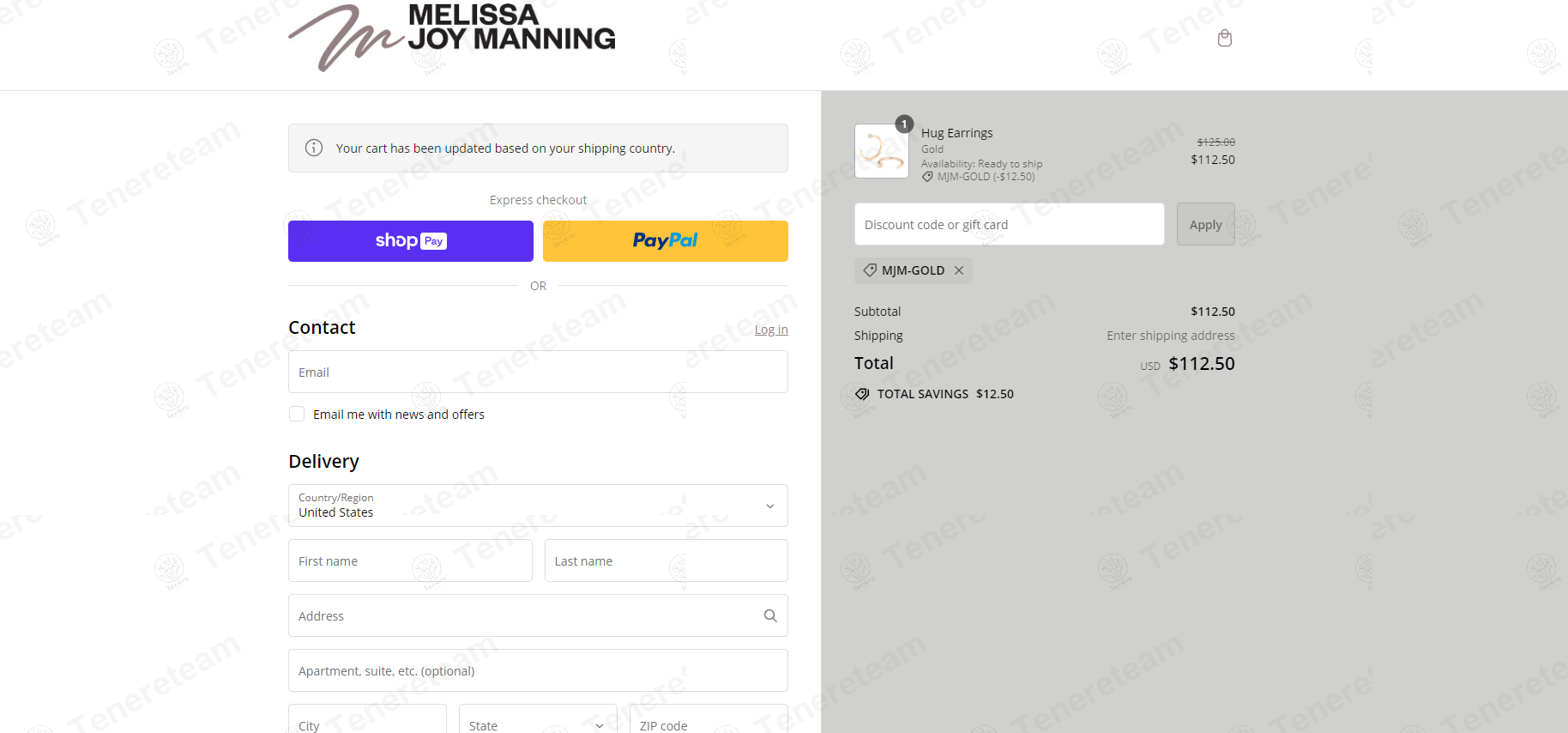1568x733 pixels.
Task: Click the quantity badge on product thumbnail
Action: point(904,124)
